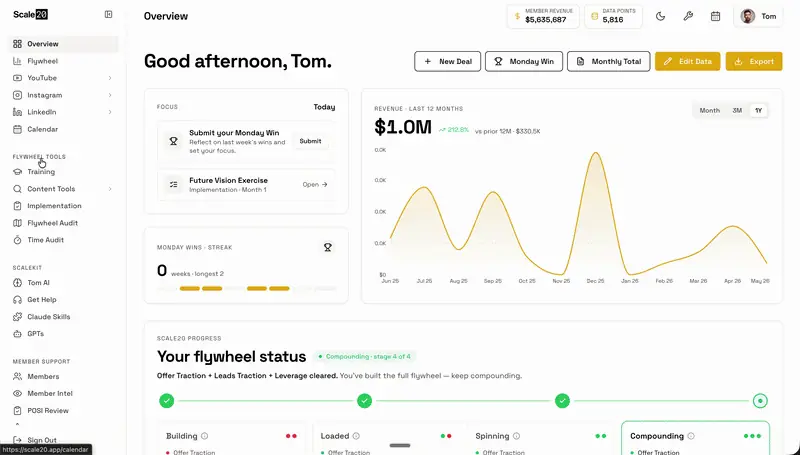
Task: Open Calendar in the sidebar
Action: coord(63,129)
